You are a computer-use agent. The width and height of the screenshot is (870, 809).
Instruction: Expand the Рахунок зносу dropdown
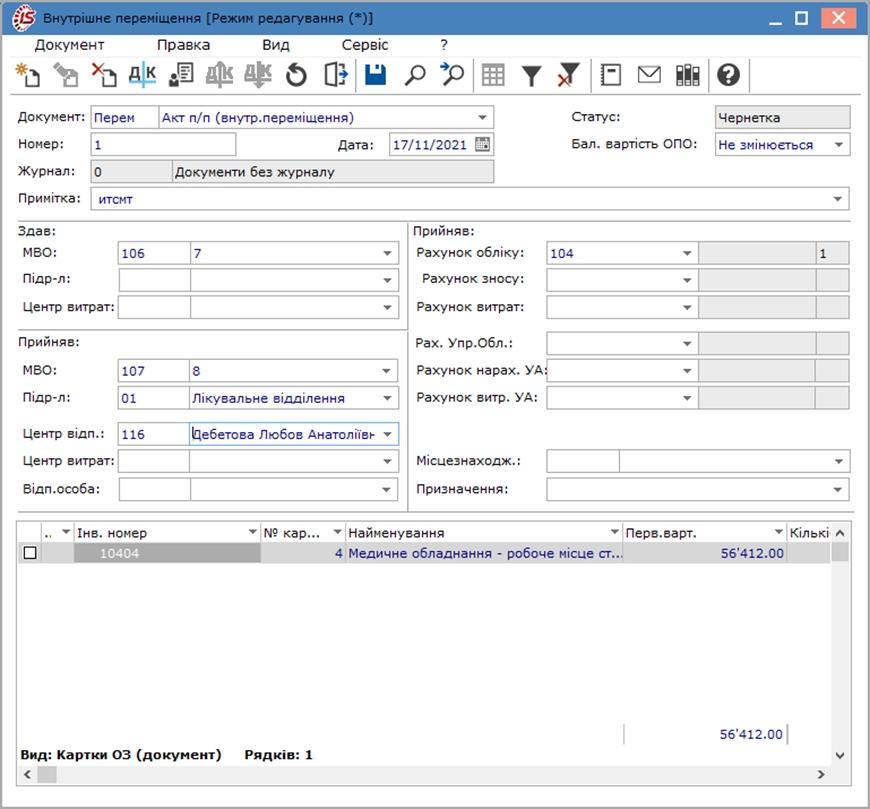[x=687, y=280]
